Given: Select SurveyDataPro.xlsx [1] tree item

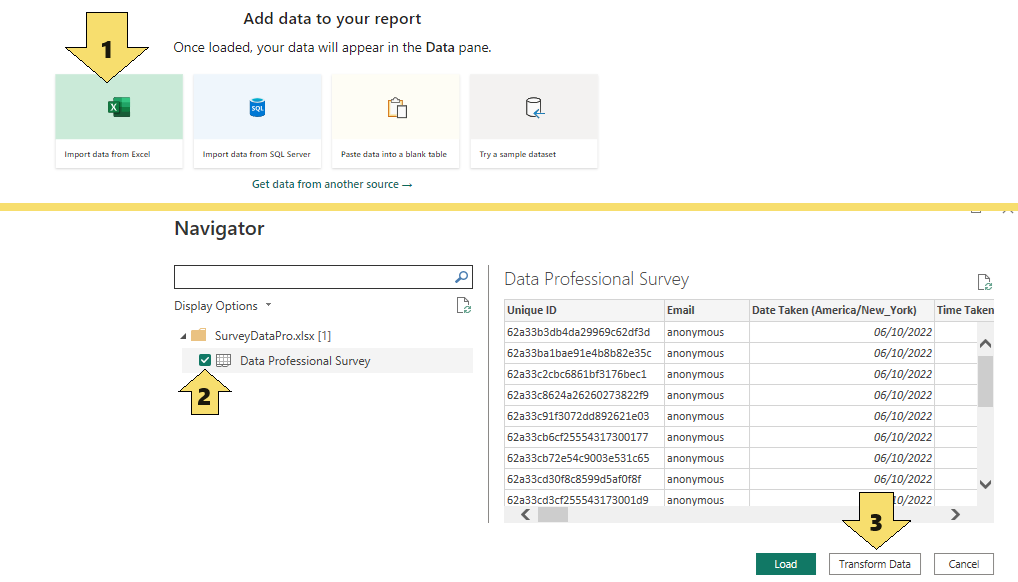Looking at the screenshot, I should [x=273, y=336].
